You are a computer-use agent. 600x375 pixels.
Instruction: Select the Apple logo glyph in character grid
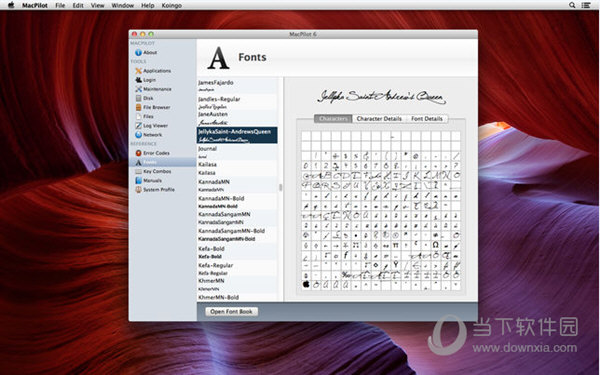click(306, 285)
